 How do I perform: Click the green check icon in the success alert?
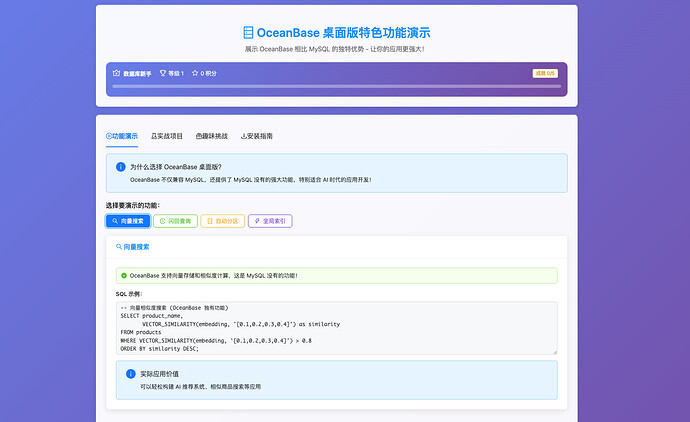coord(124,275)
